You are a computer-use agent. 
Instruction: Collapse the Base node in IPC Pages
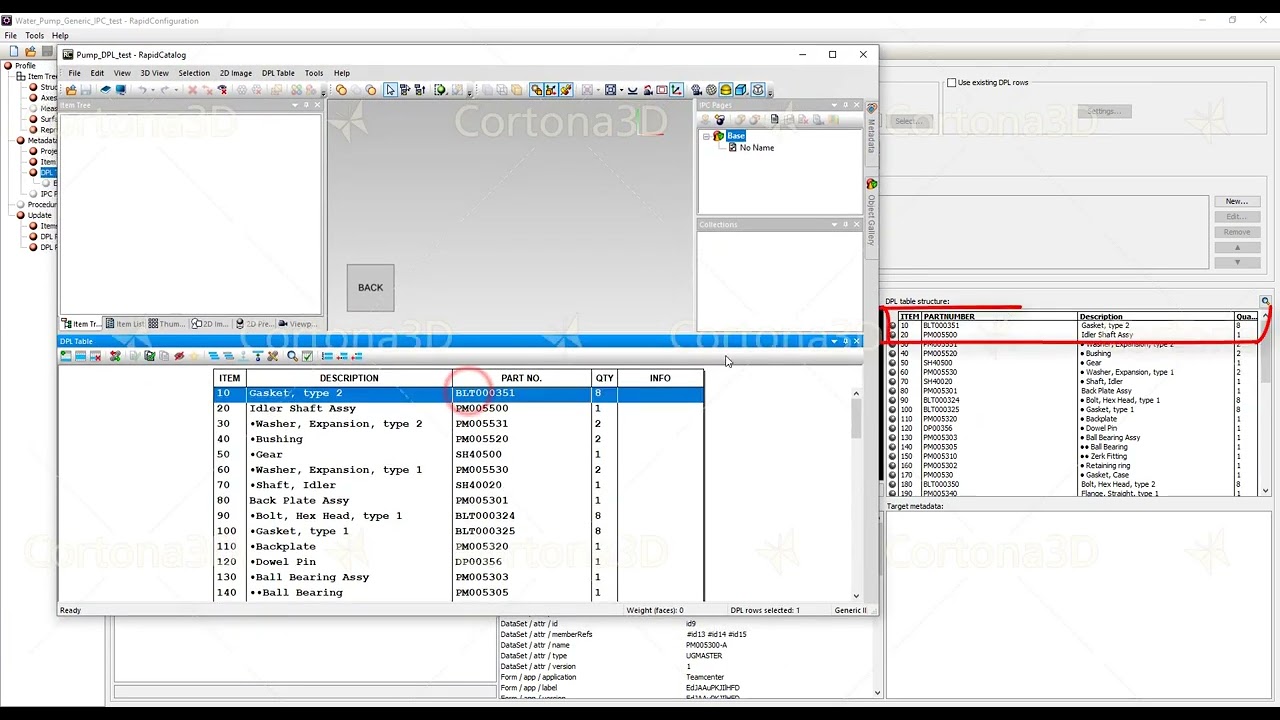click(706, 136)
